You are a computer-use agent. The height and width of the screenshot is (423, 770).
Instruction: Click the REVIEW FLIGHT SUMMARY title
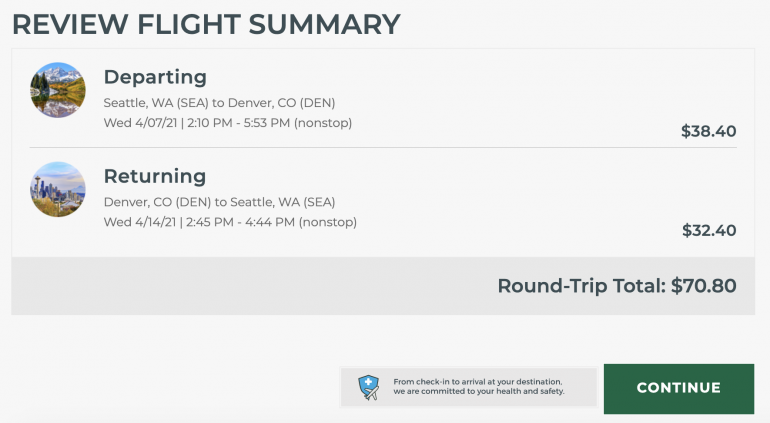point(206,24)
